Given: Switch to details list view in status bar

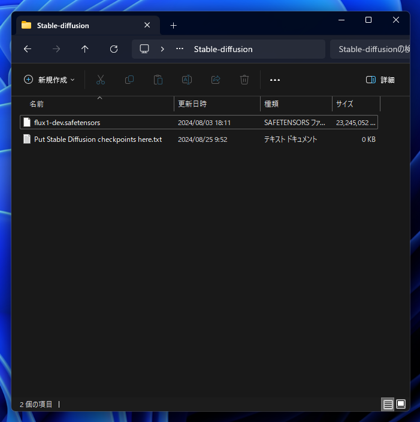Looking at the screenshot, I should click(x=388, y=404).
